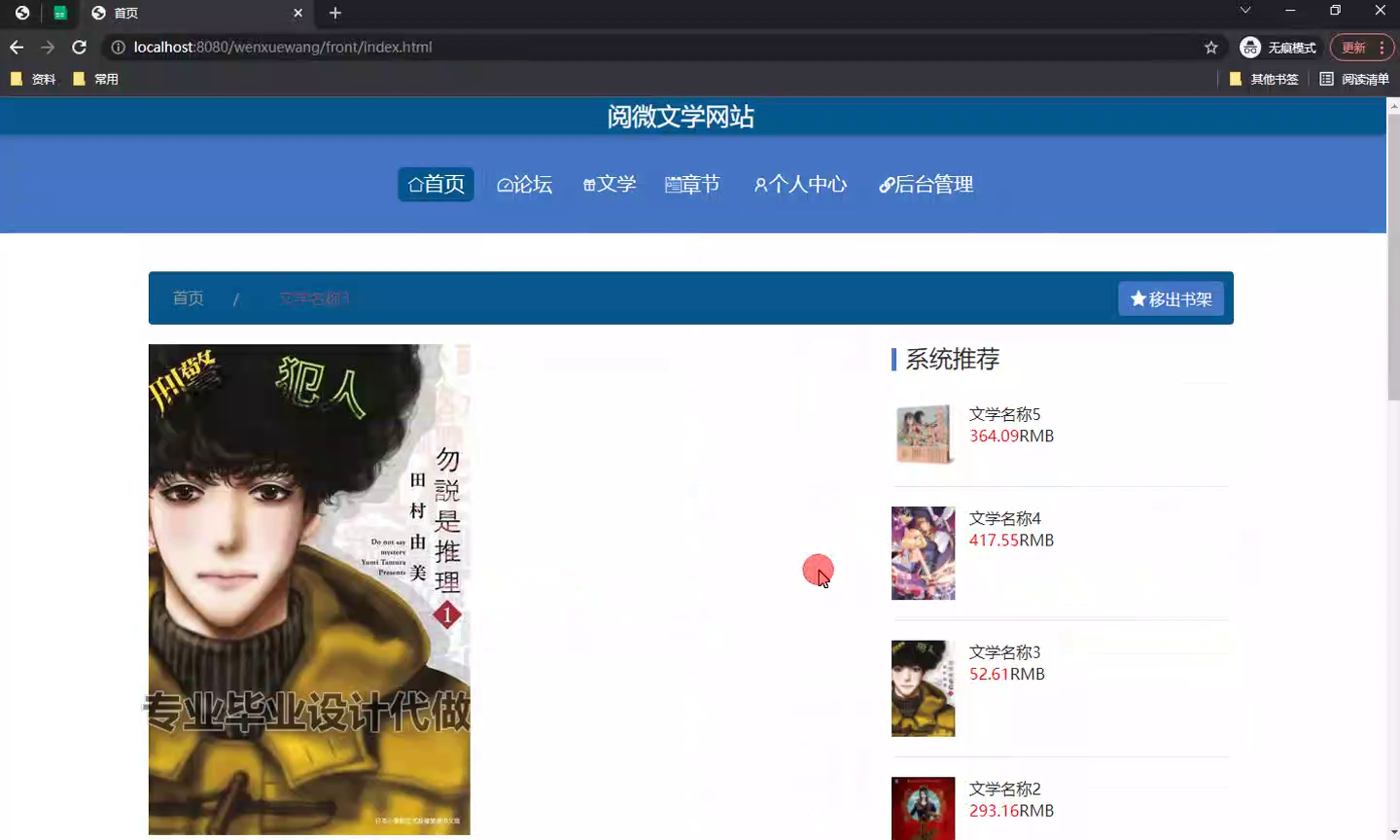The width and height of the screenshot is (1400, 840).
Task: Bookmark this page with the star icon
Action: [1211, 47]
